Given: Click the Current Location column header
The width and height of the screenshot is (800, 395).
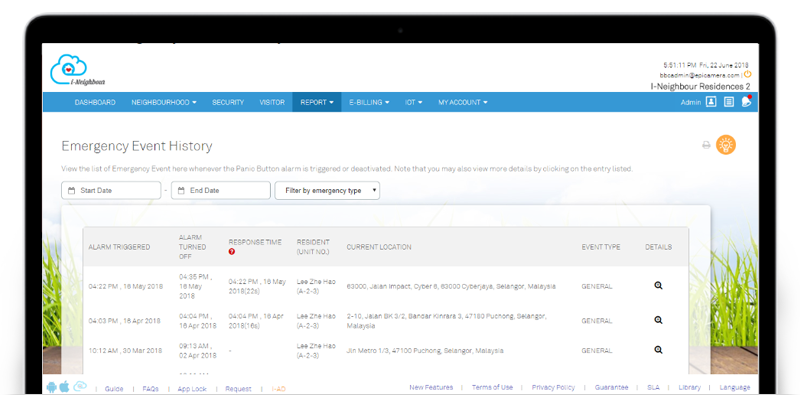Looking at the screenshot, I should coord(379,247).
